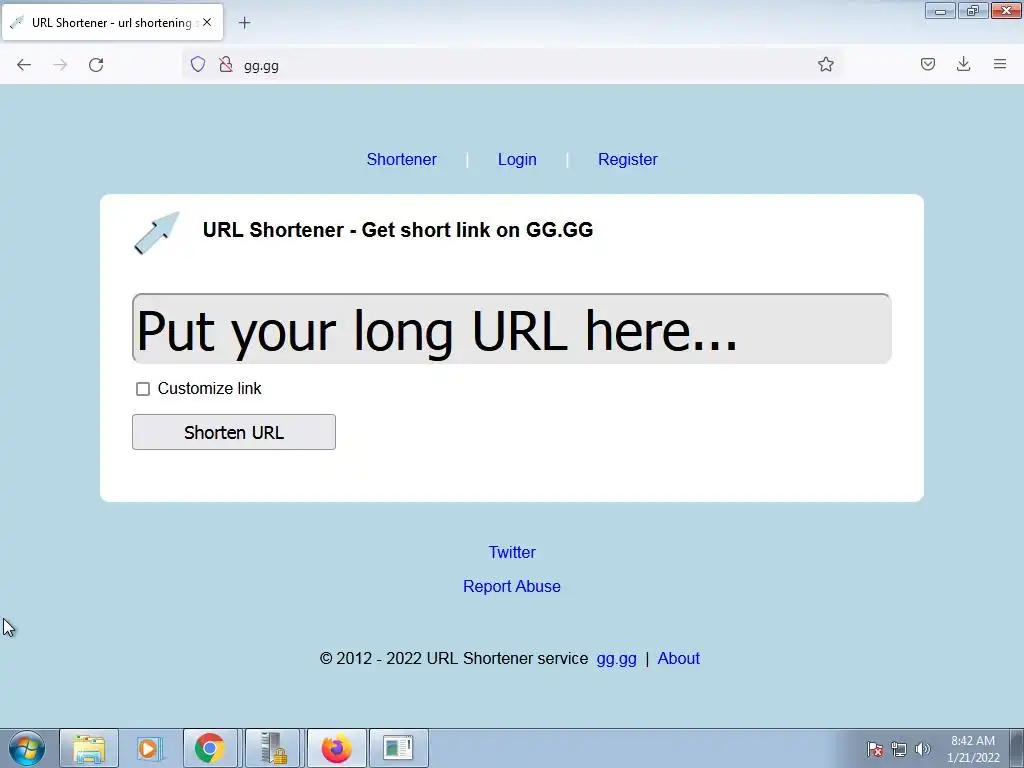The height and width of the screenshot is (768, 1024).
Task: Open the Firefox downloads panel
Action: point(963,64)
